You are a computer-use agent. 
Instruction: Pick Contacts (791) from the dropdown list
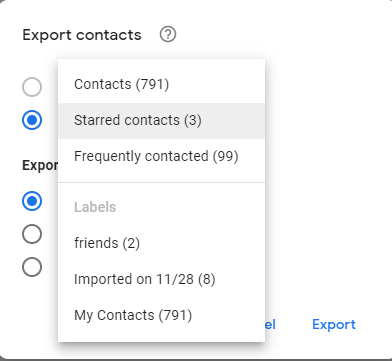click(161, 84)
